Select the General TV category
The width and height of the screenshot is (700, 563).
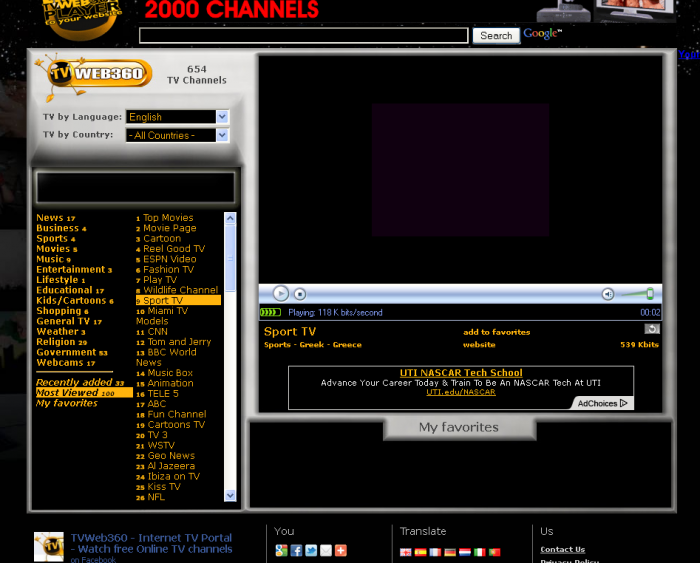[x=69, y=321]
